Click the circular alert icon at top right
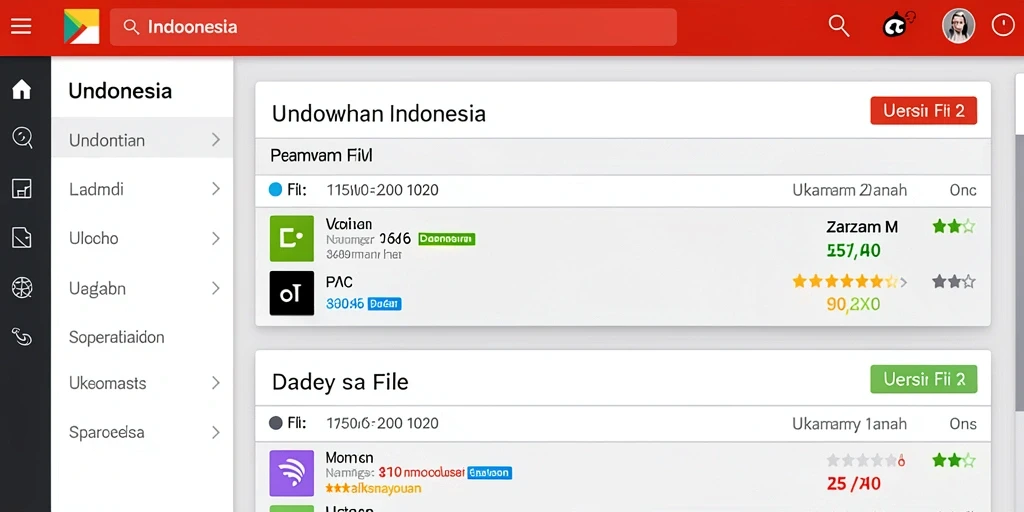This screenshot has height=512, width=1024. click(1002, 26)
